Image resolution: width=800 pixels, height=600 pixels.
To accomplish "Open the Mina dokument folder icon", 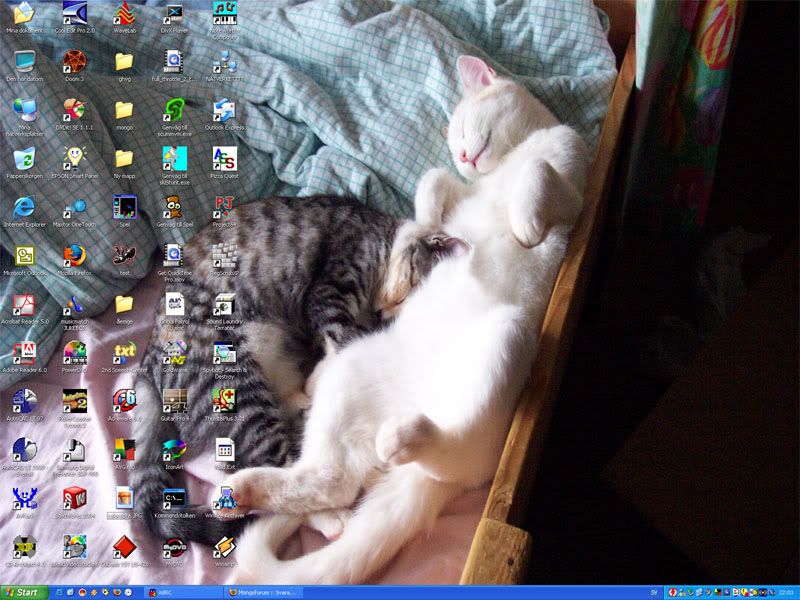I will coord(24,14).
